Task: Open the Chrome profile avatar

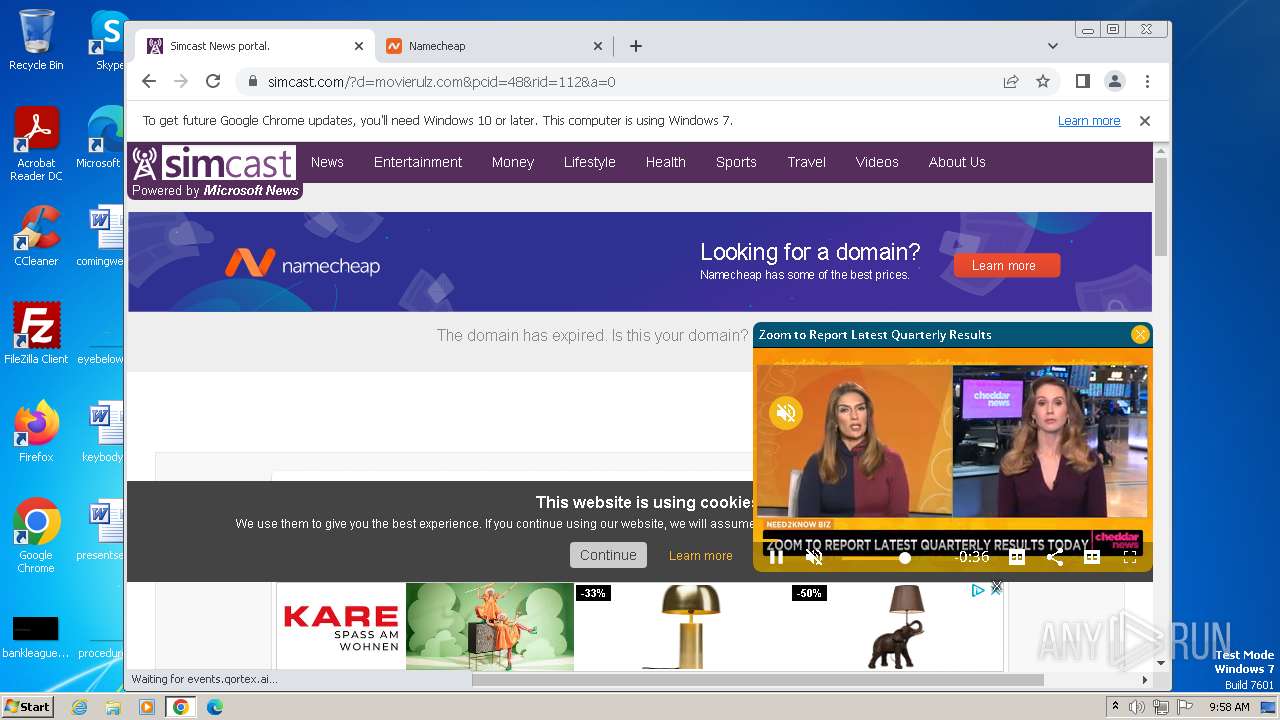Action: pyautogui.click(x=1114, y=81)
